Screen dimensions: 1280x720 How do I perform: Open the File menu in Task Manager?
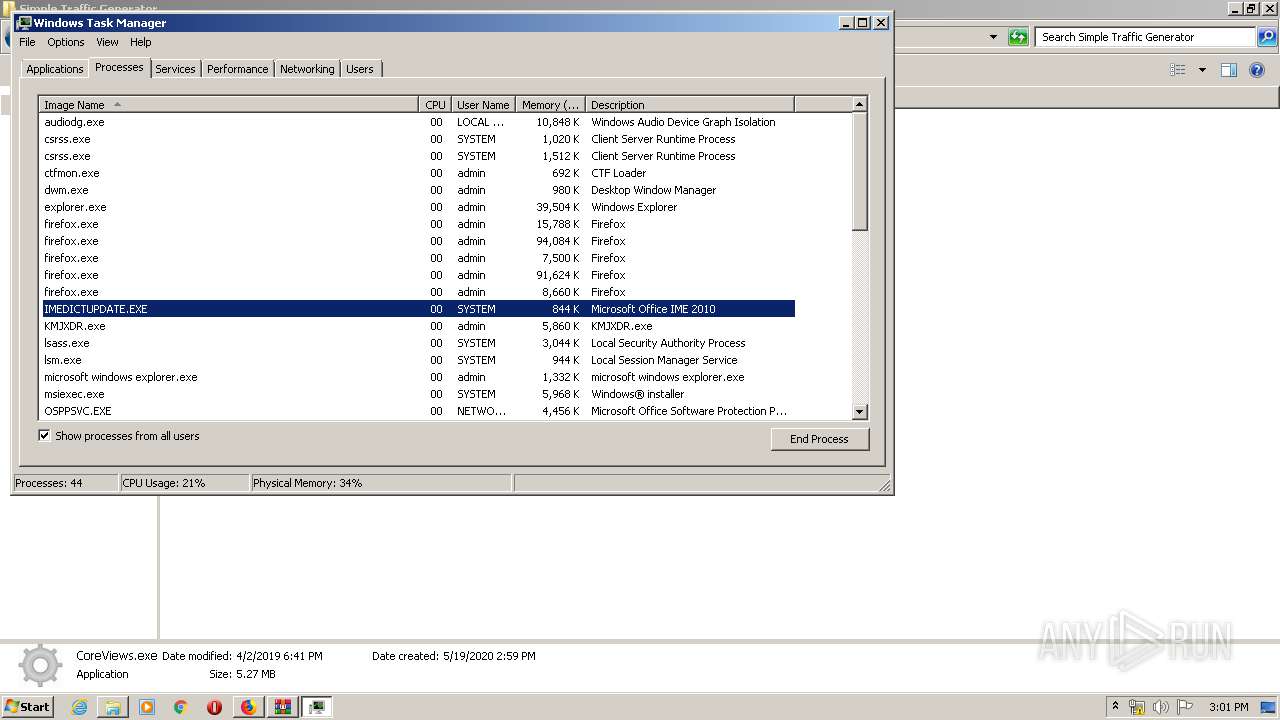27,42
